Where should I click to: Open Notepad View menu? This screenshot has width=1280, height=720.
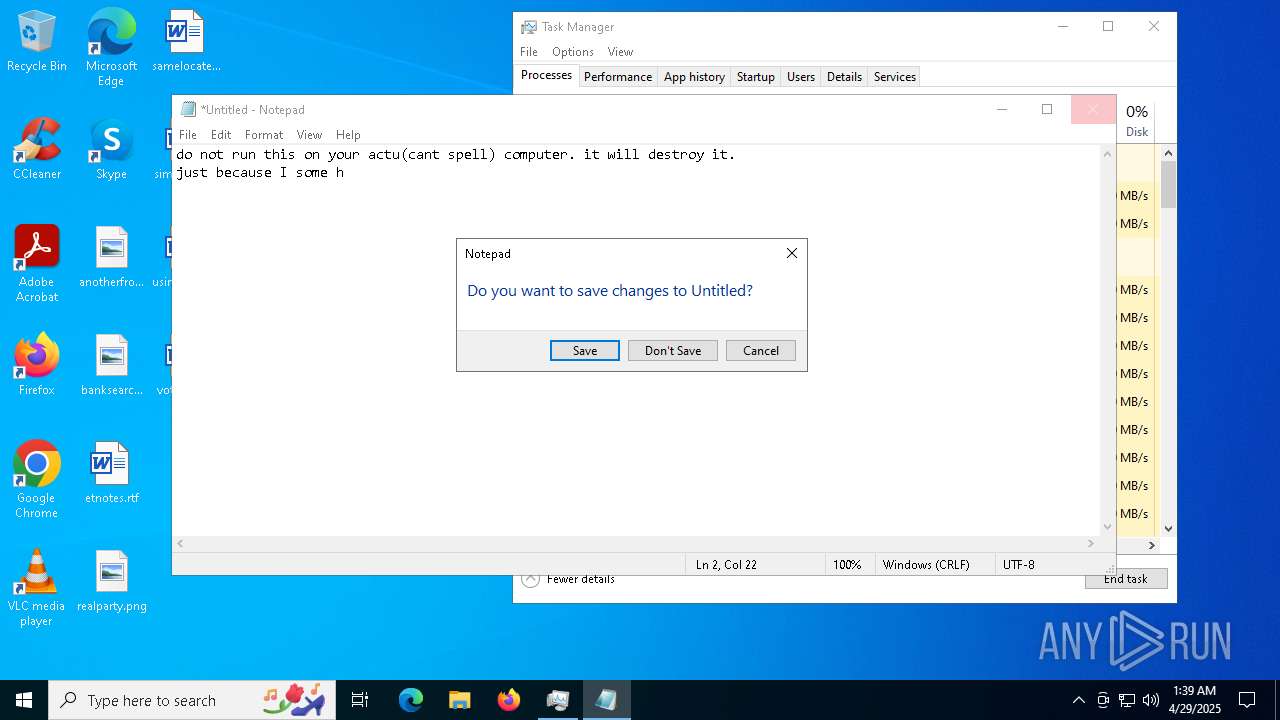pos(309,135)
